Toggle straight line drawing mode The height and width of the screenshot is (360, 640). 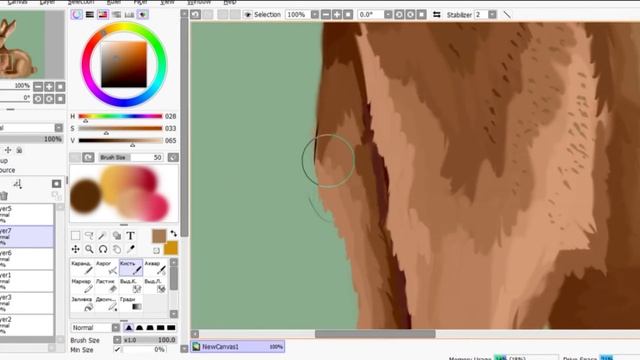[507, 15]
